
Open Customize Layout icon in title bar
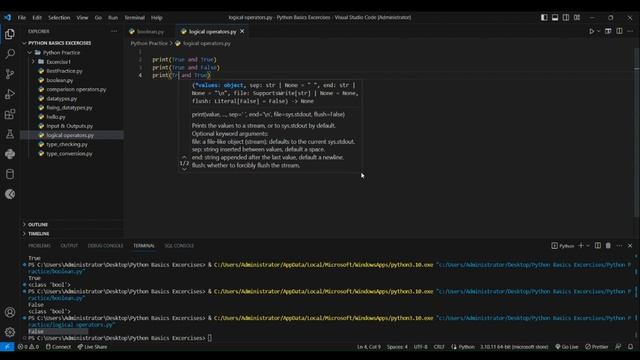click(x=577, y=18)
